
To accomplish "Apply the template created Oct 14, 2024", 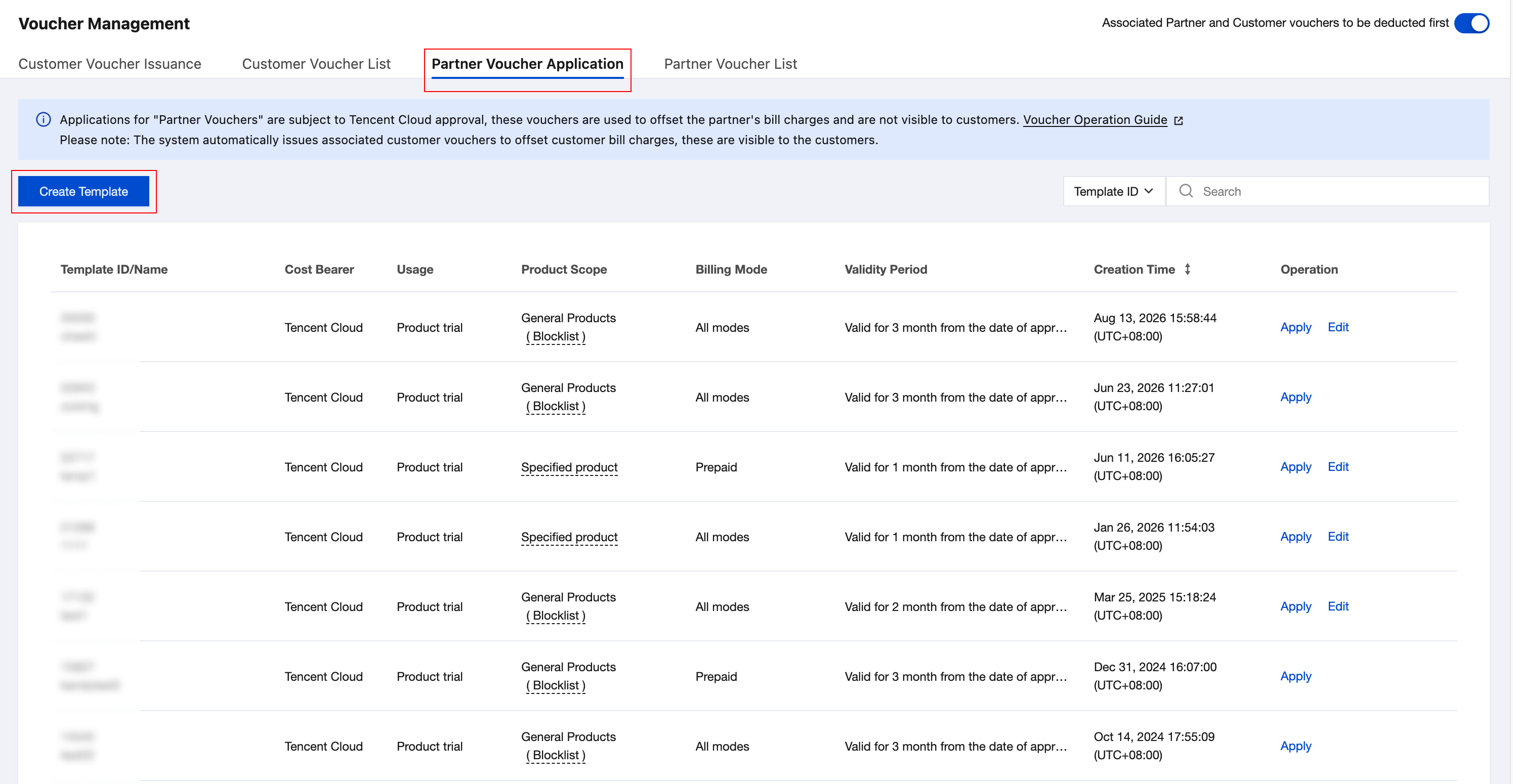I will coord(1296,746).
